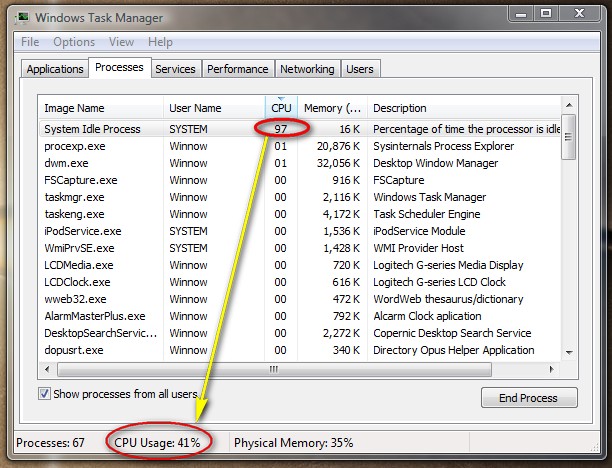Click the horizontal scrollbar right arrow
Viewport: 612px width, 468px height.
[552, 369]
